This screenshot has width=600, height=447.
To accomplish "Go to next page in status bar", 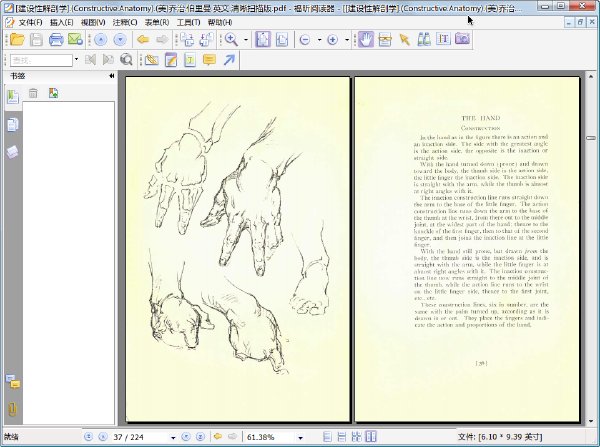I will 186,436.
